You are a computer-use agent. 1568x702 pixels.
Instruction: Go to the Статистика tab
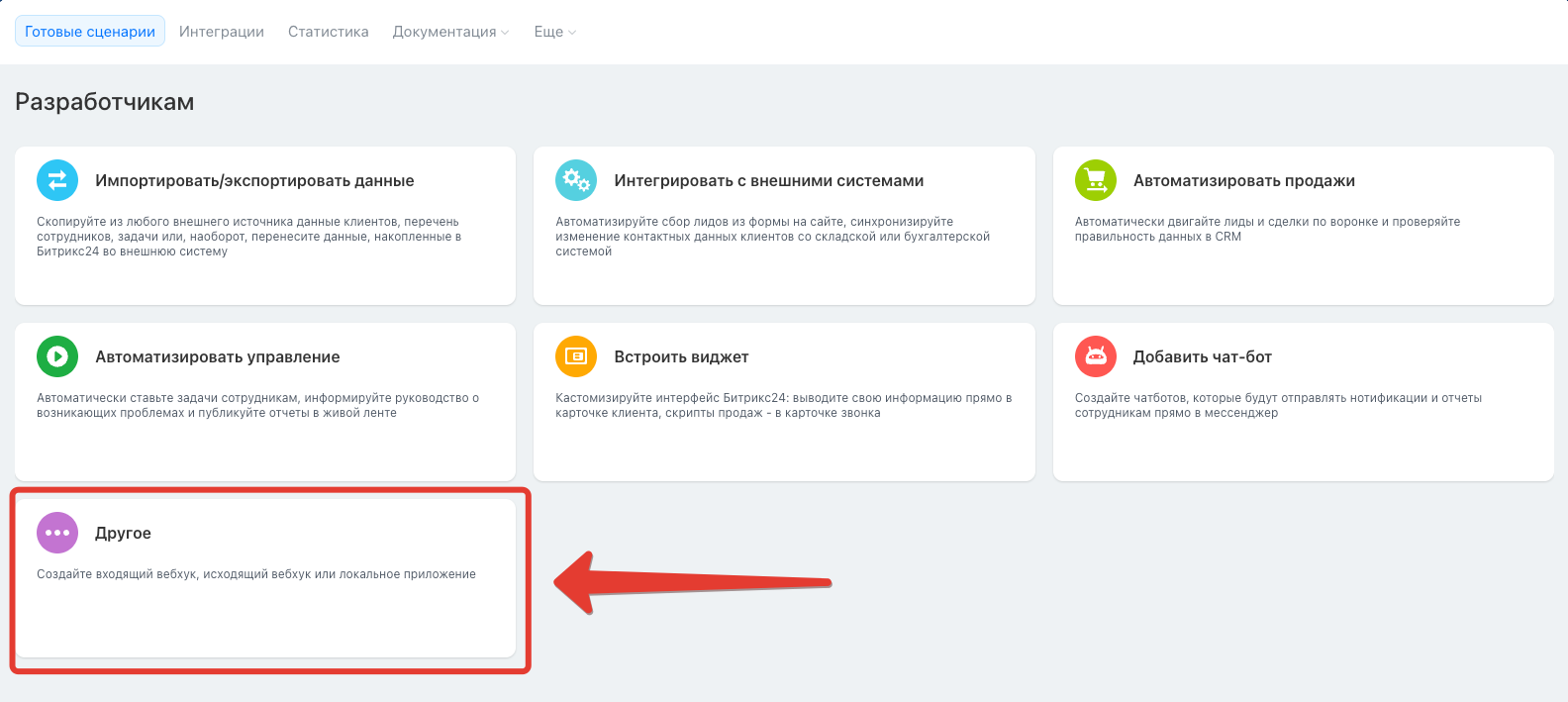click(x=328, y=32)
